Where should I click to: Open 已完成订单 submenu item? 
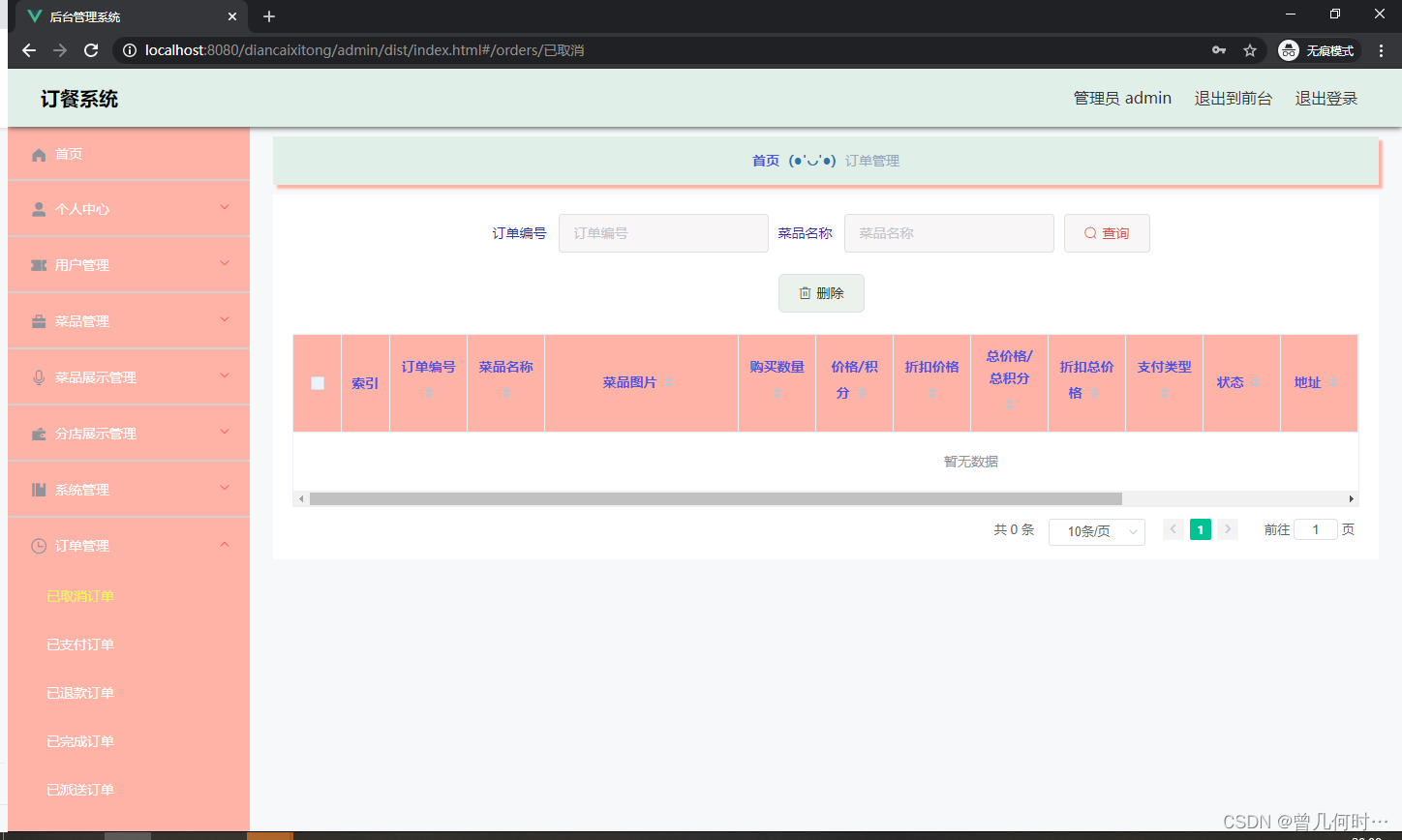(80, 741)
